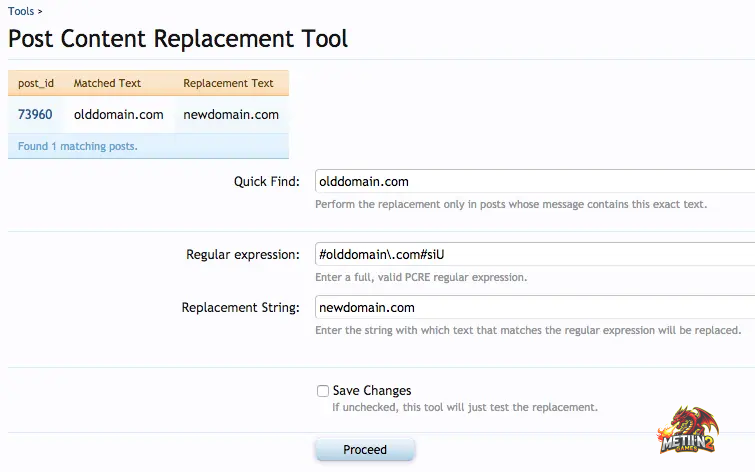Click the 'Replacement String:' label

(x=240, y=307)
